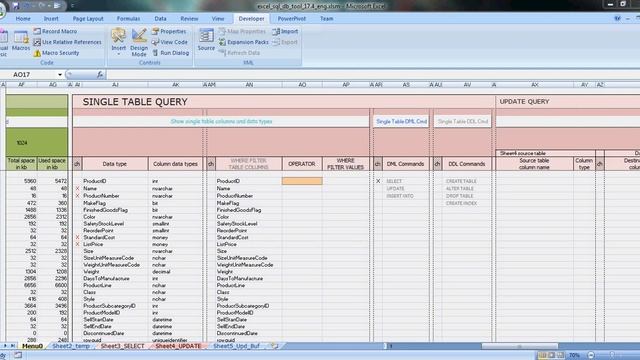Toggle the X mark beside ProductNumber
640x360 pixels.
click(77, 196)
